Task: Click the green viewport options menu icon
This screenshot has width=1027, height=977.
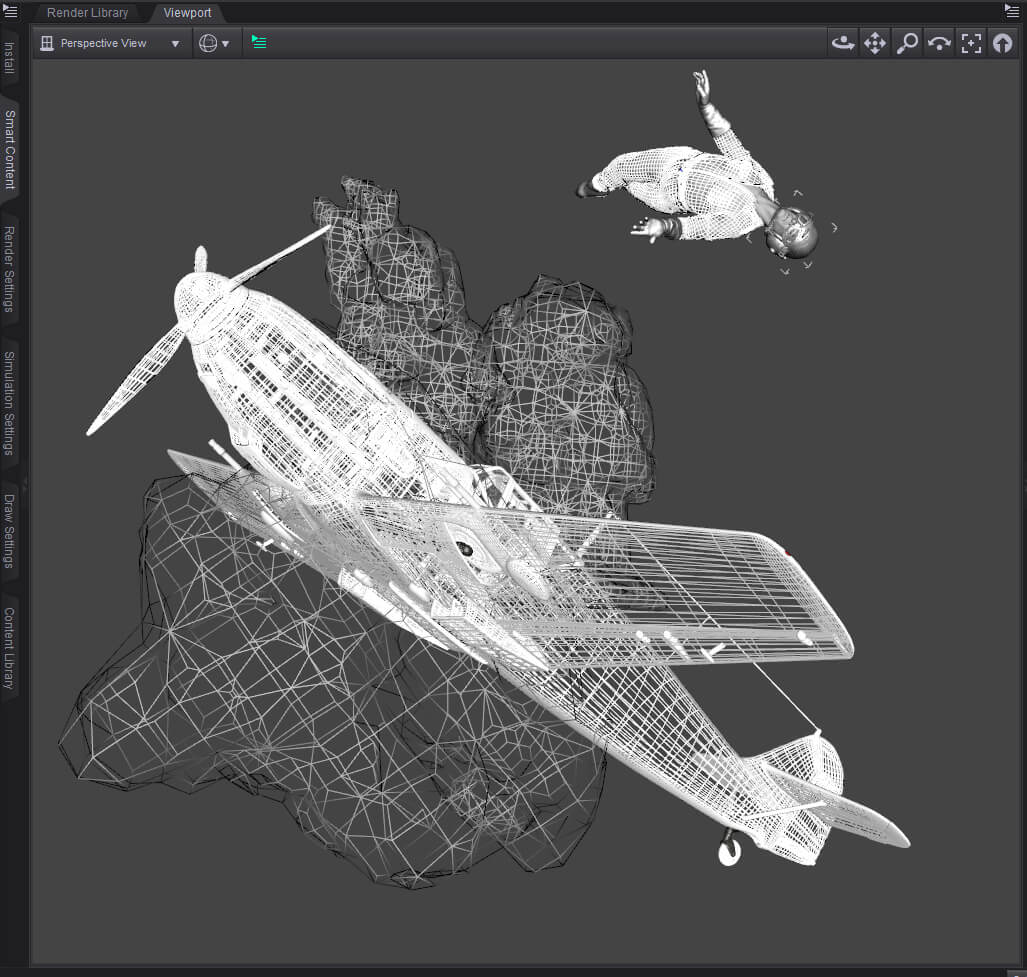Action: point(259,43)
